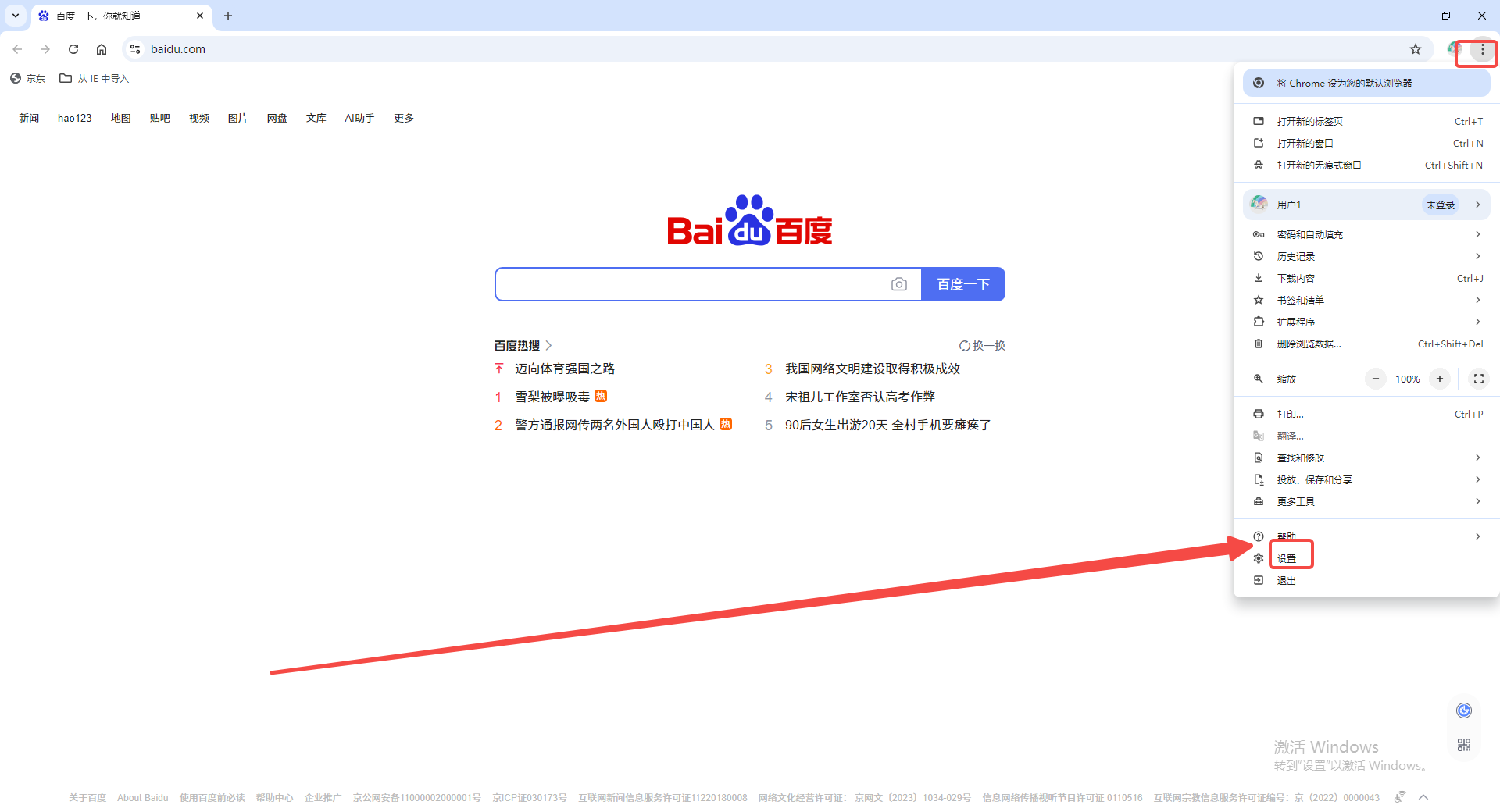Open hot search 宋祖儿工作室否认高考作弊
The width and height of the screenshot is (1500, 812).
860,397
